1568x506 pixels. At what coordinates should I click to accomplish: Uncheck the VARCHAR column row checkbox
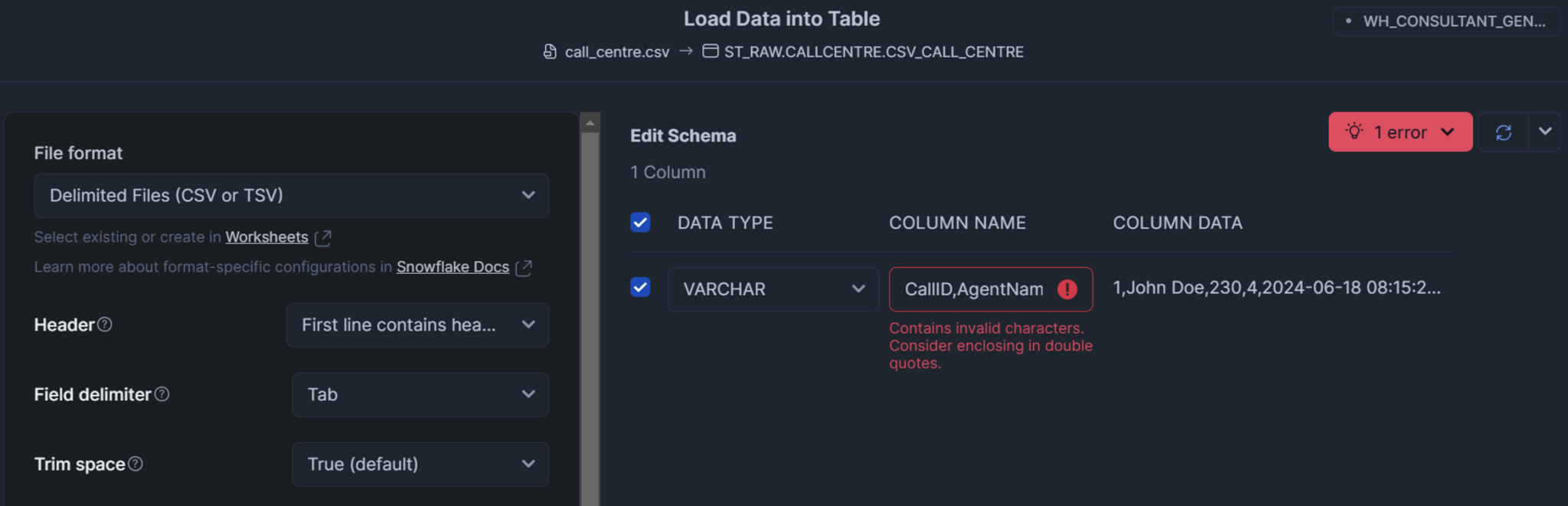[640, 288]
